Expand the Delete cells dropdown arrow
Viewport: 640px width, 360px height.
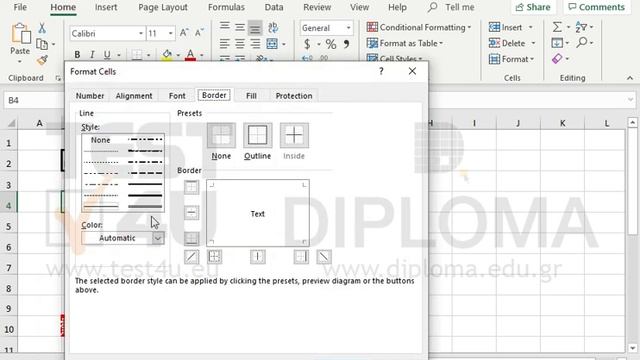[x=533, y=43]
